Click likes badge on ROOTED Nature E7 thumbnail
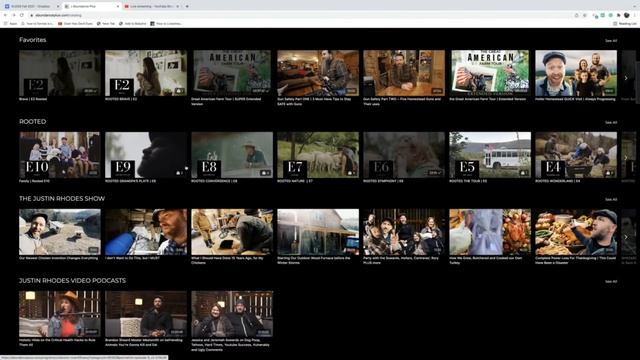 pos(351,173)
